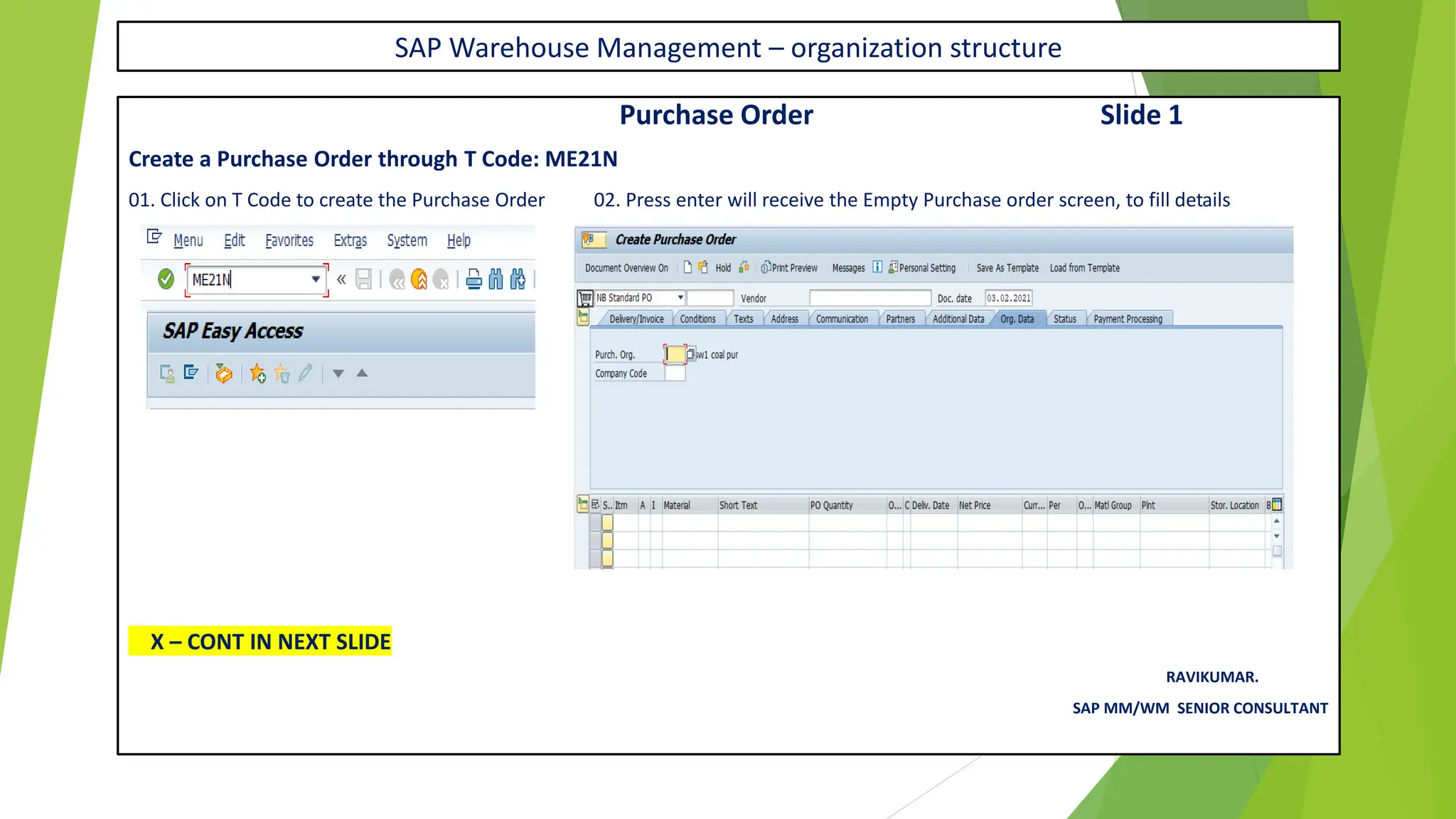Click the Save floppy disk icon
1456x819 pixels.
tap(364, 279)
